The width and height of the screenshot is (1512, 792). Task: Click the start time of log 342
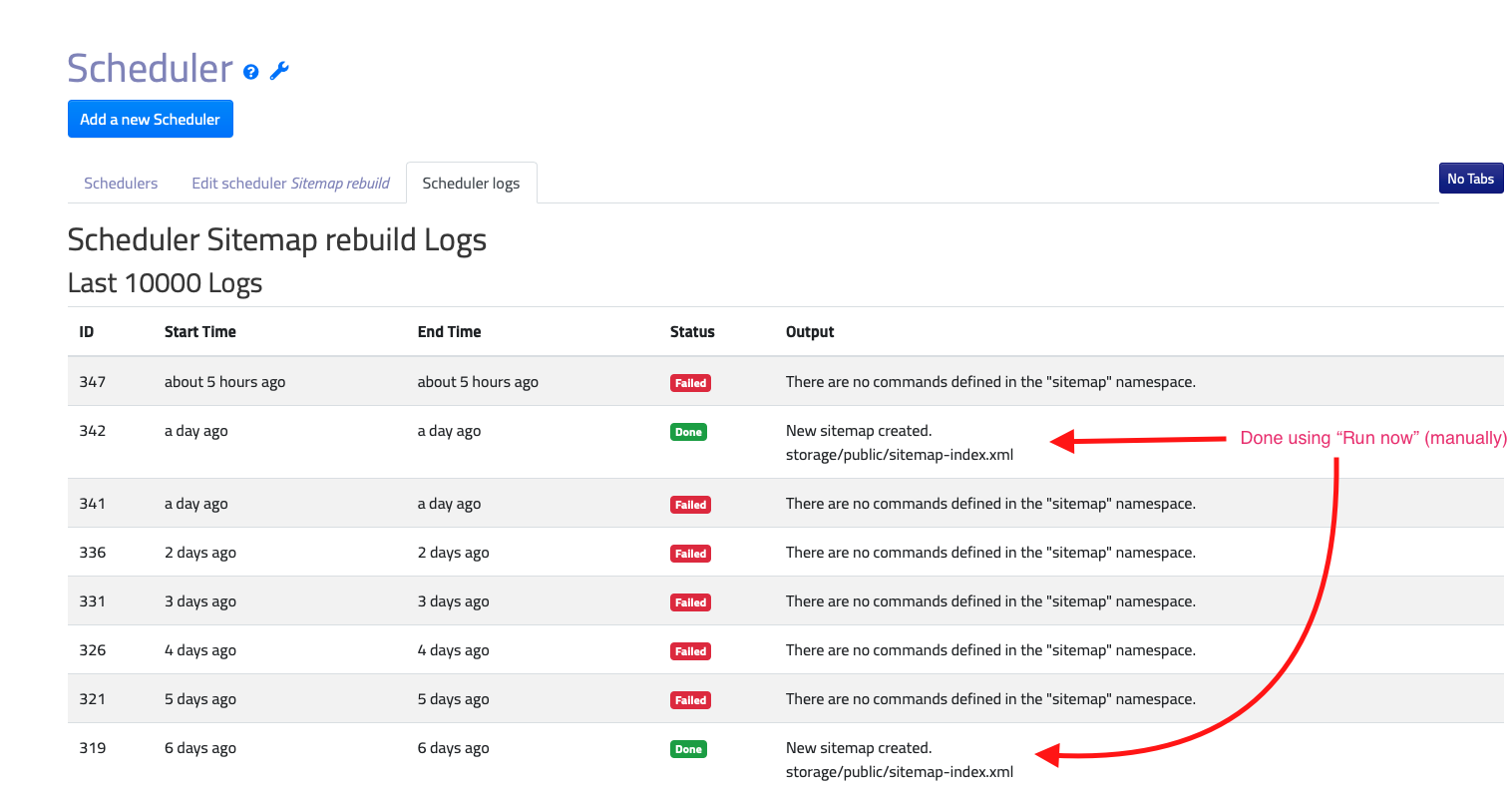196,431
